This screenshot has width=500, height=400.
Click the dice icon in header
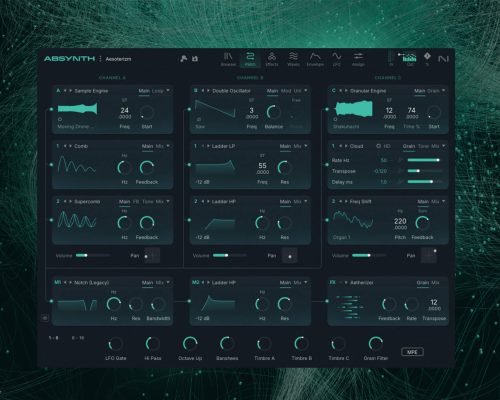click(x=195, y=59)
